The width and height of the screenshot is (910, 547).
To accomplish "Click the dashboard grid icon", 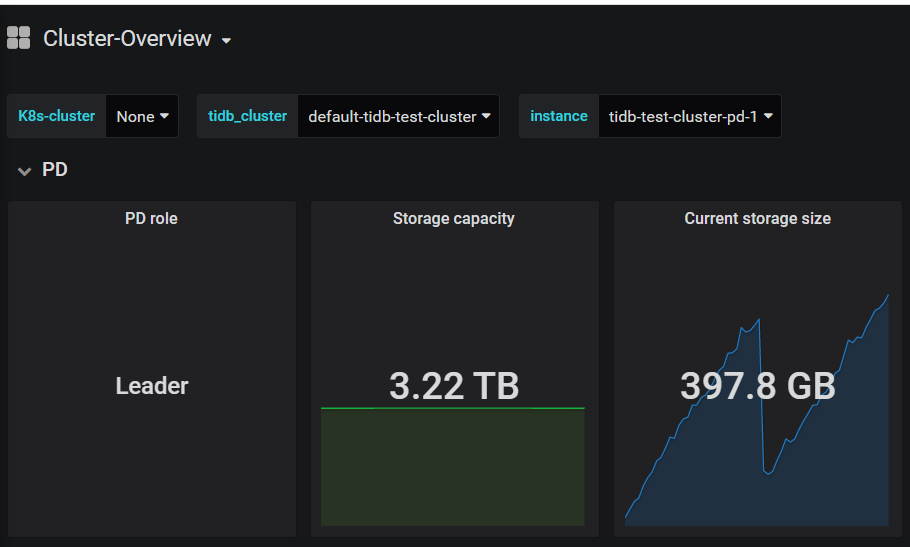I will pyautogui.click(x=19, y=38).
